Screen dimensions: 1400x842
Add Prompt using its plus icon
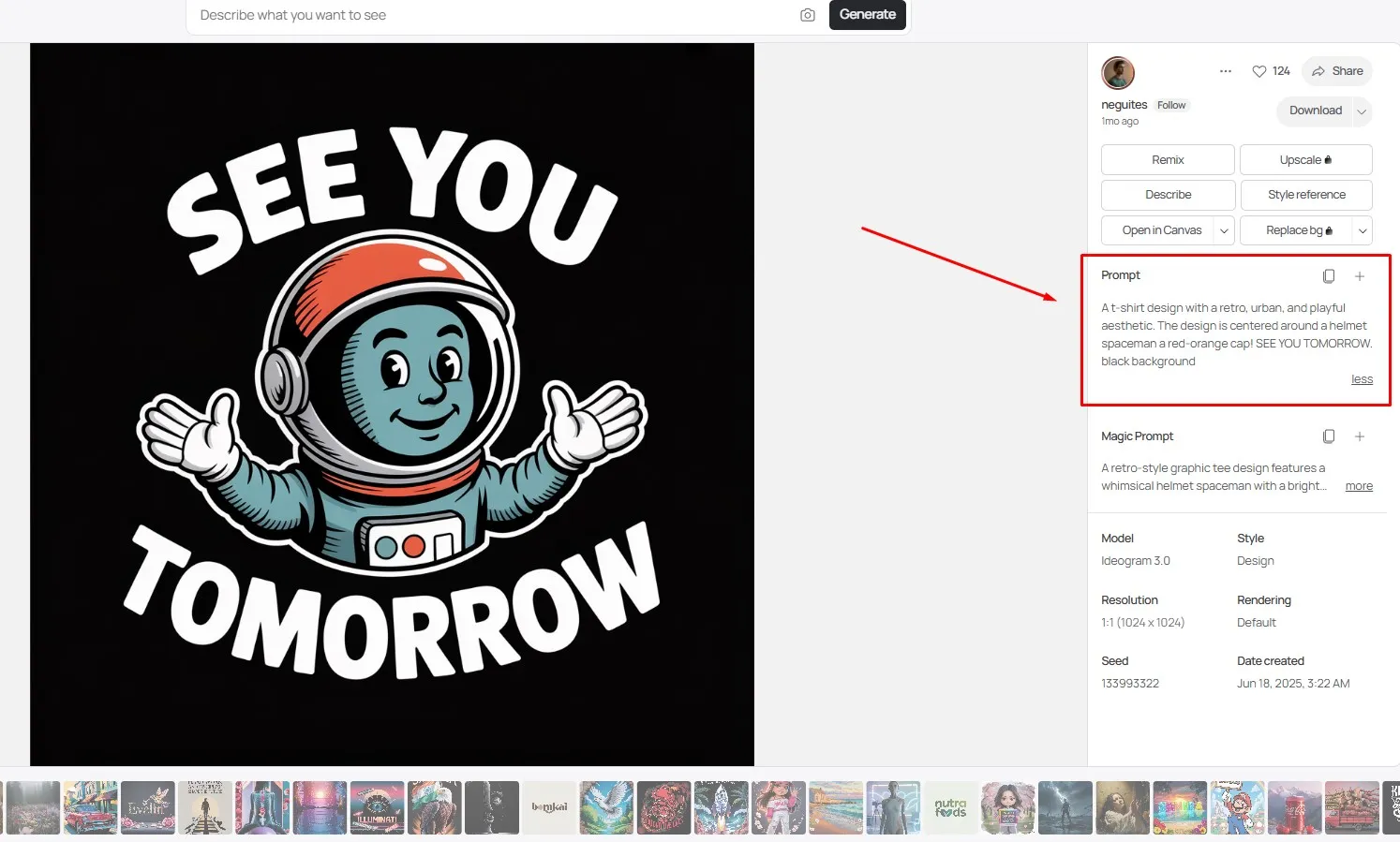tap(1360, 275)
